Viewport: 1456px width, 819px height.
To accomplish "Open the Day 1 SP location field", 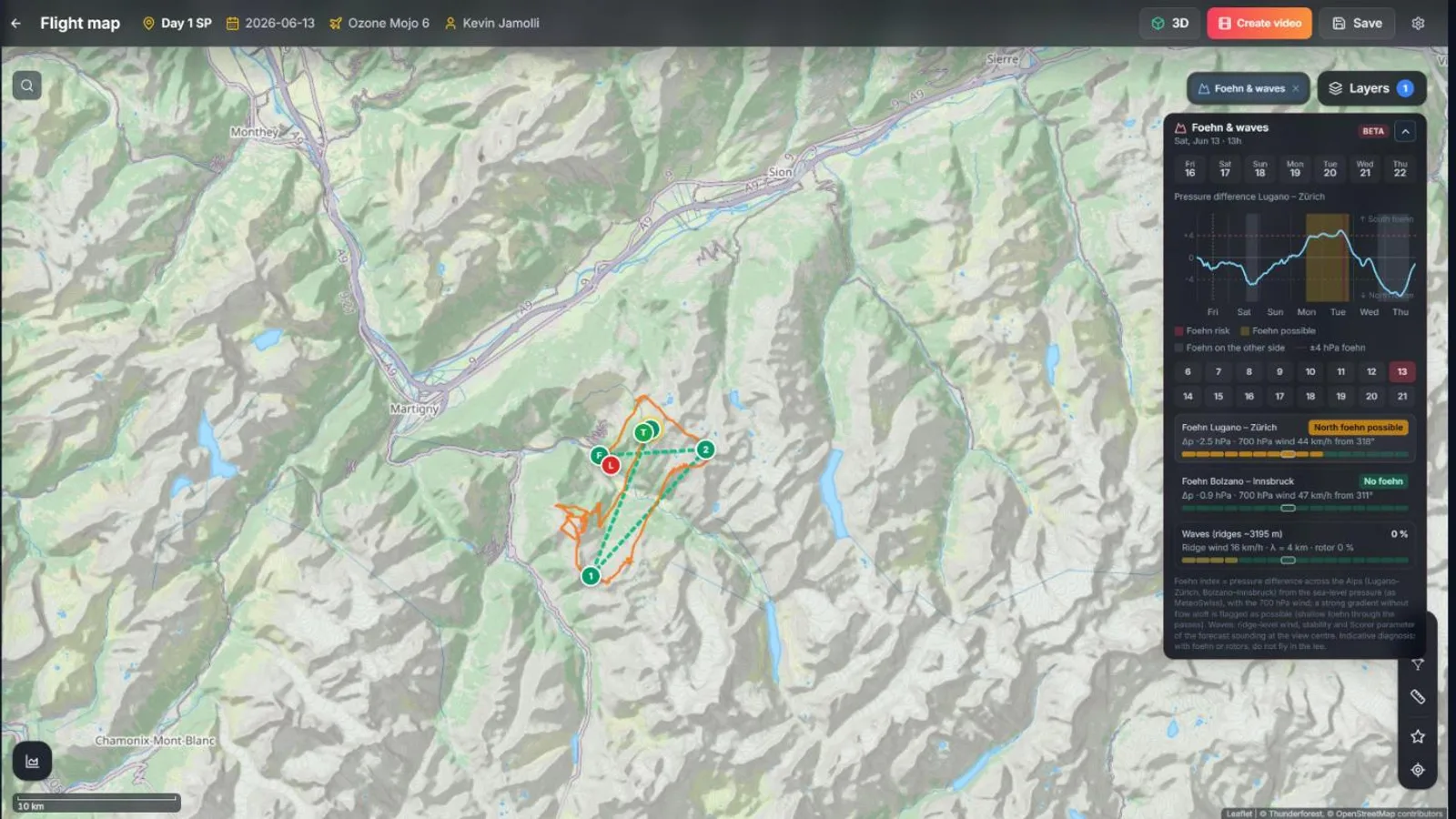I will 177,24.
